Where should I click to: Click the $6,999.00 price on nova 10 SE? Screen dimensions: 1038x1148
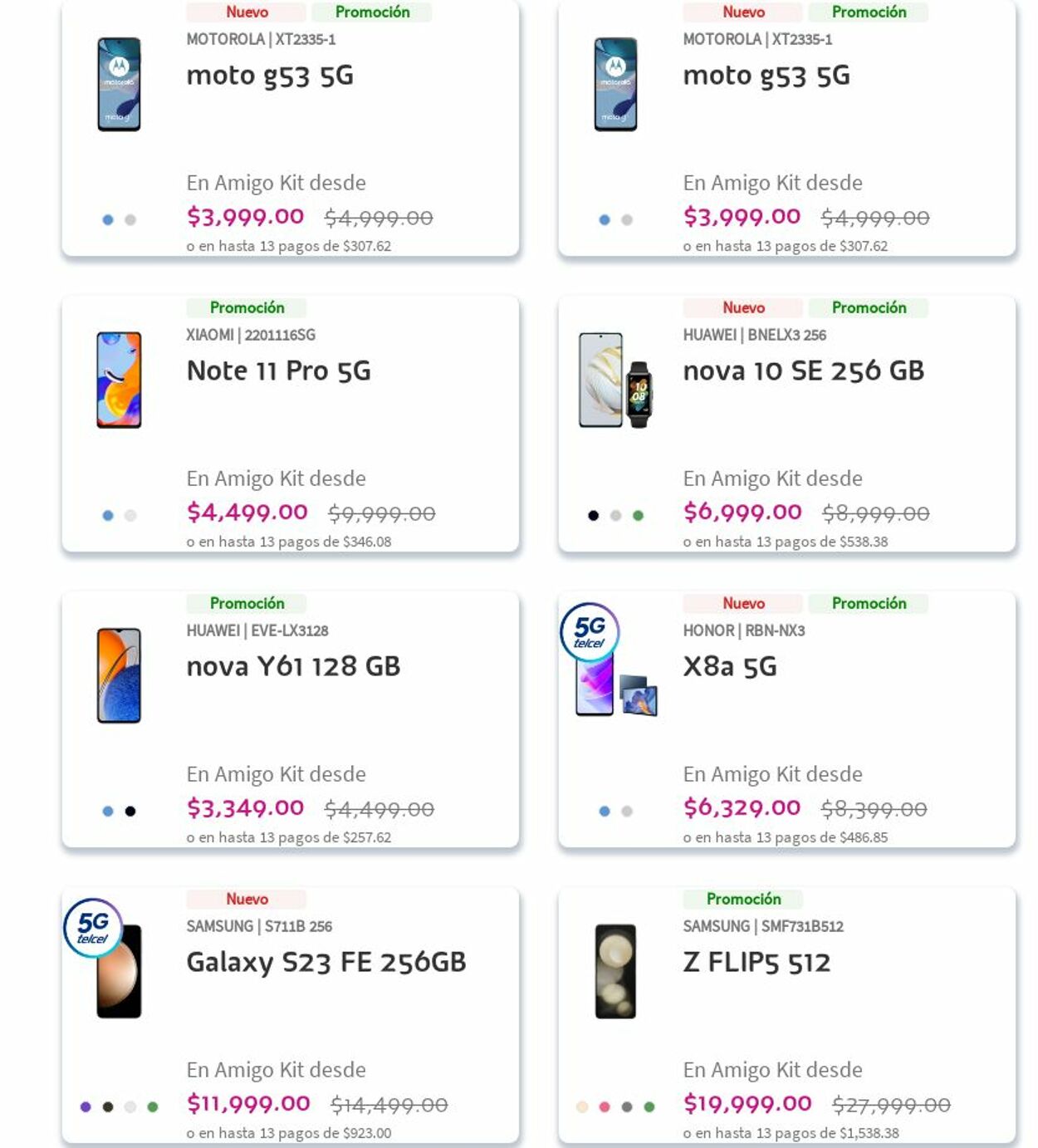pyautogui.click(x=742, y=512)
